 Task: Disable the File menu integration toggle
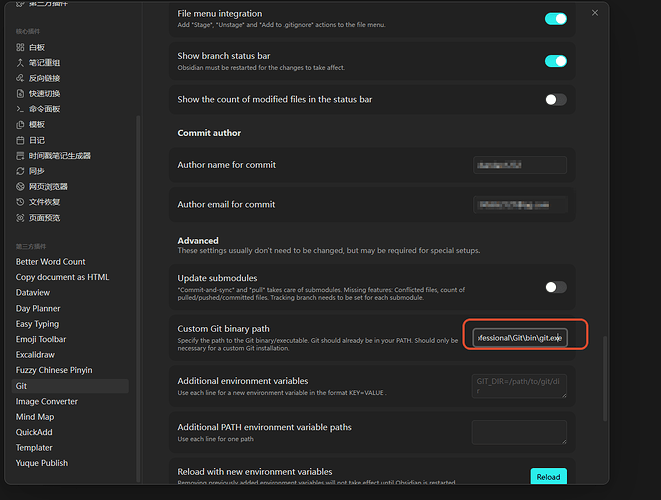tap(556, 19)
